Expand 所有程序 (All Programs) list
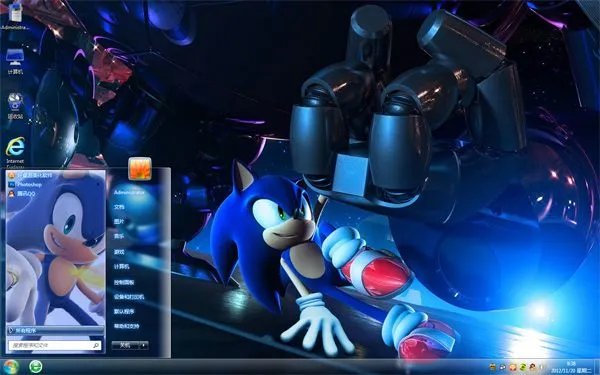600x375 pixels. (55, 330)
